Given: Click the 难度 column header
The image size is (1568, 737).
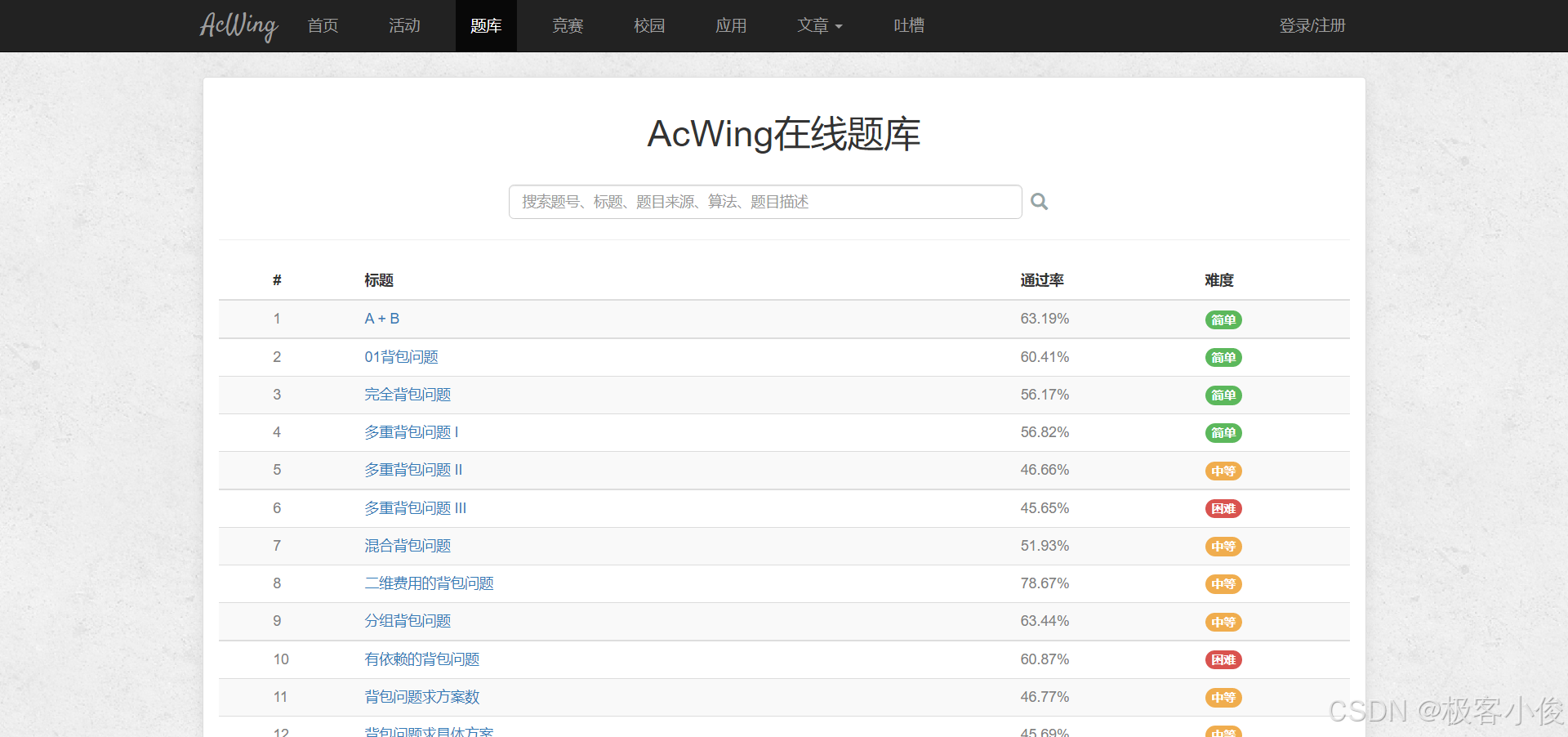Looking at the screenshot, I should click(1219, 280).
